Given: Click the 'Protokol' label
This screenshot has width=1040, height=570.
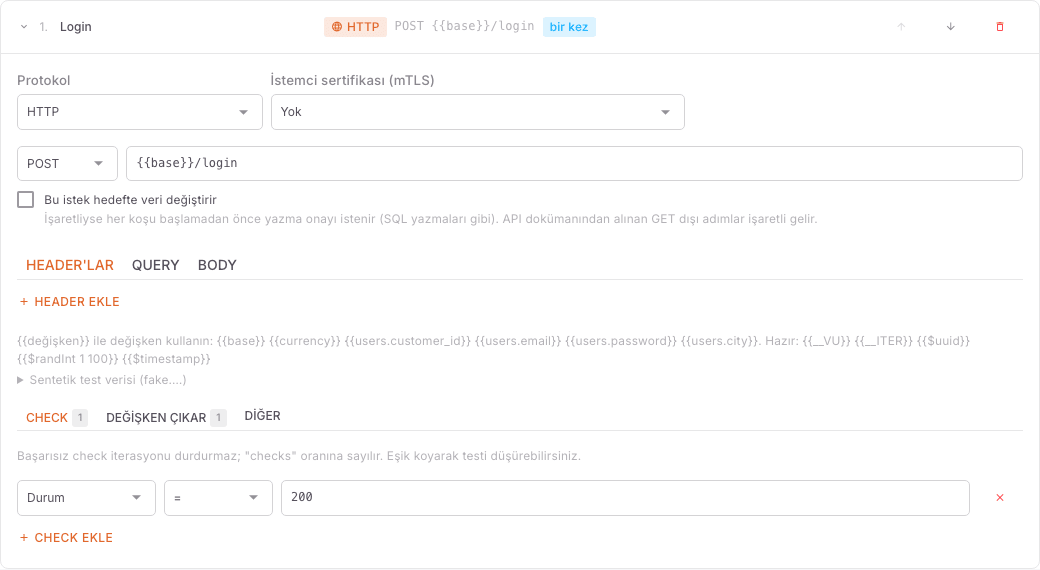Looking at the screenshot, I should pyautogui.click(x=44, y=80).
